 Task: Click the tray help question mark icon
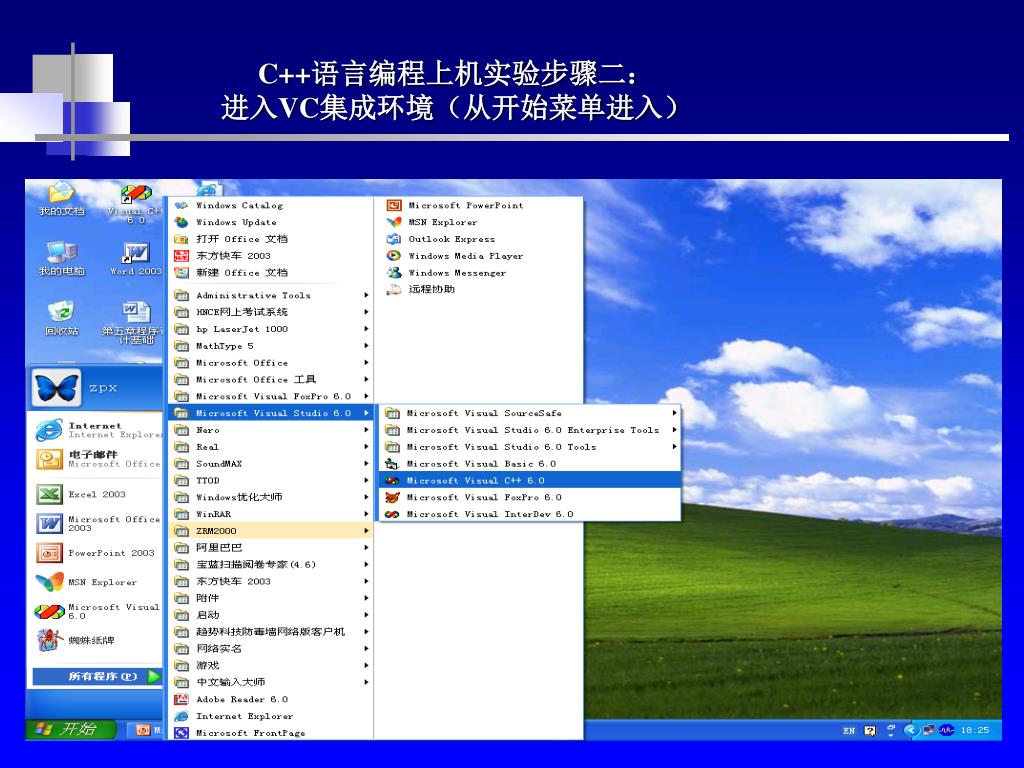[x=870, y=731]
